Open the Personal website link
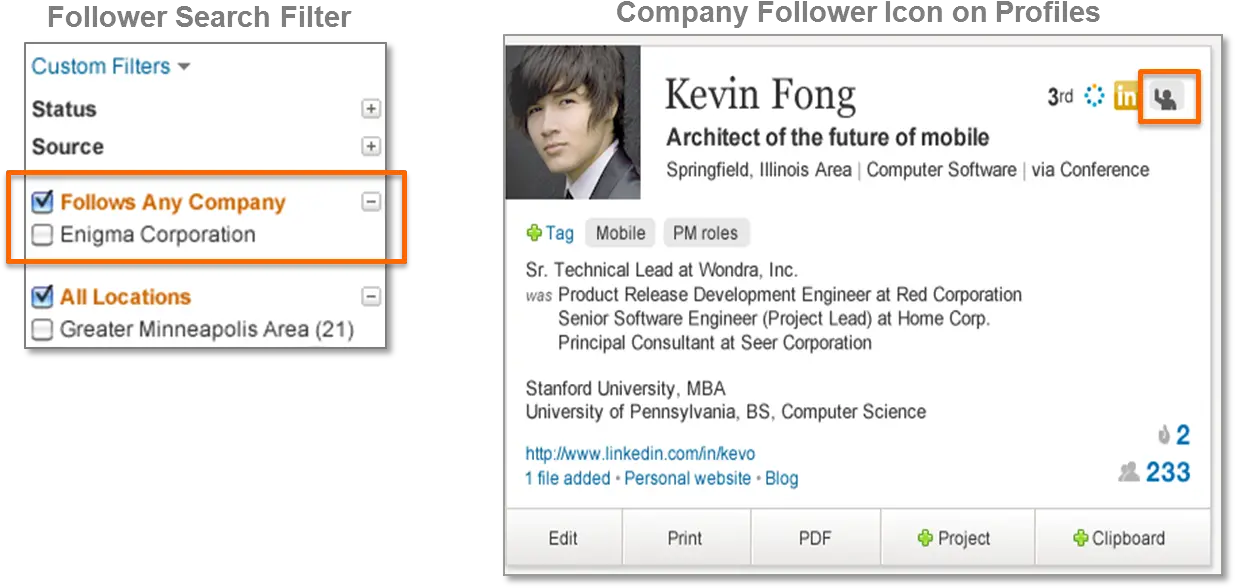The image size is (1235, 588). coord(687,478)
